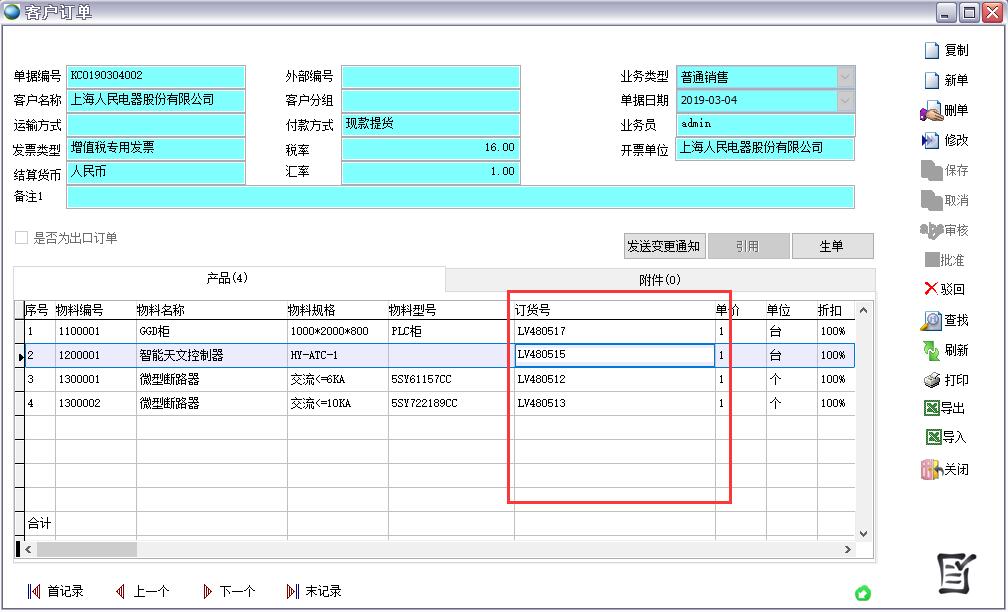Select the 产品(4) tab
Image resolution: width=1008 pixels, height=612 pixels.
point(227,278)
